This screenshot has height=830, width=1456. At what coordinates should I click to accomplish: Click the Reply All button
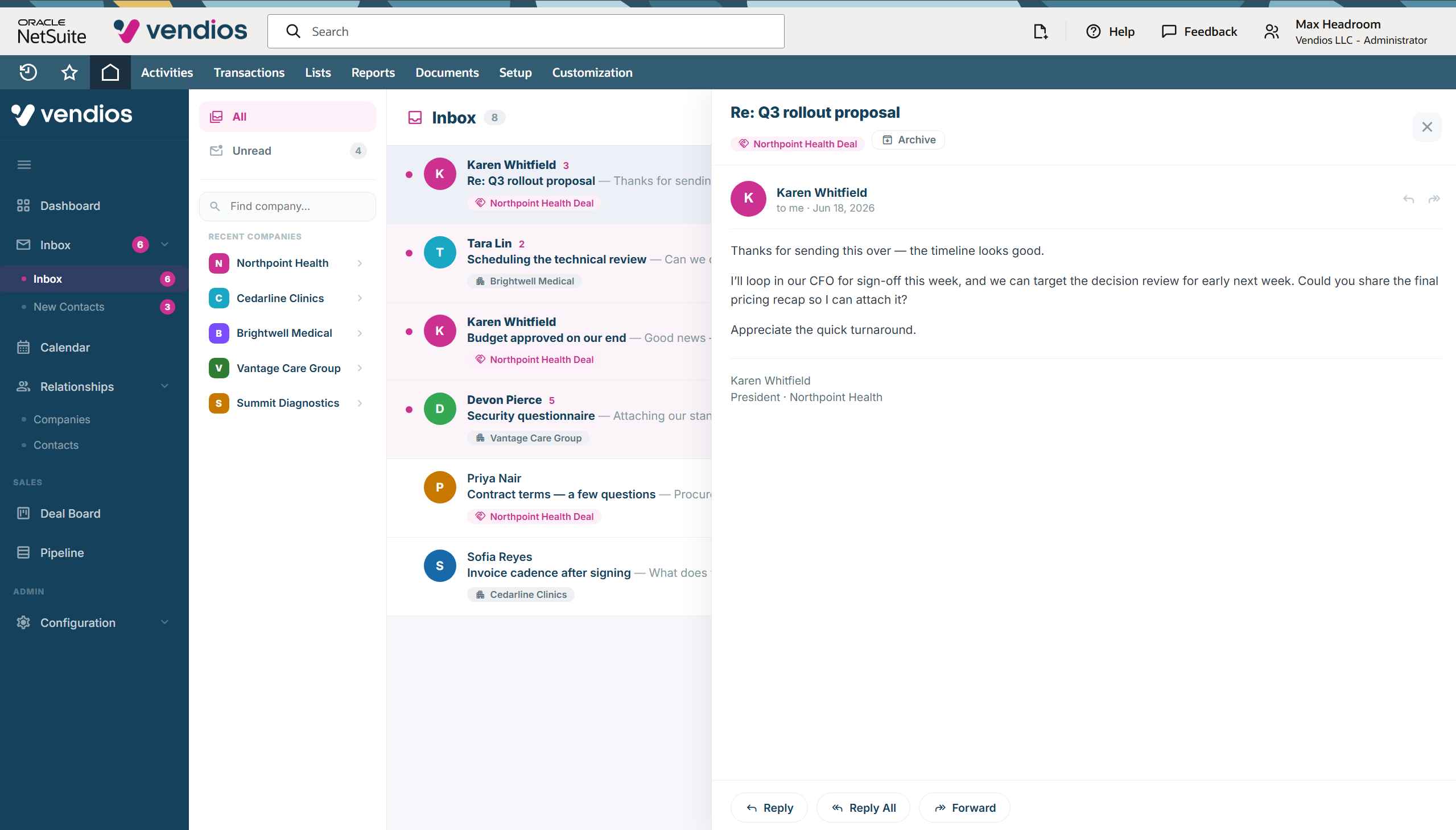(863, 808)
